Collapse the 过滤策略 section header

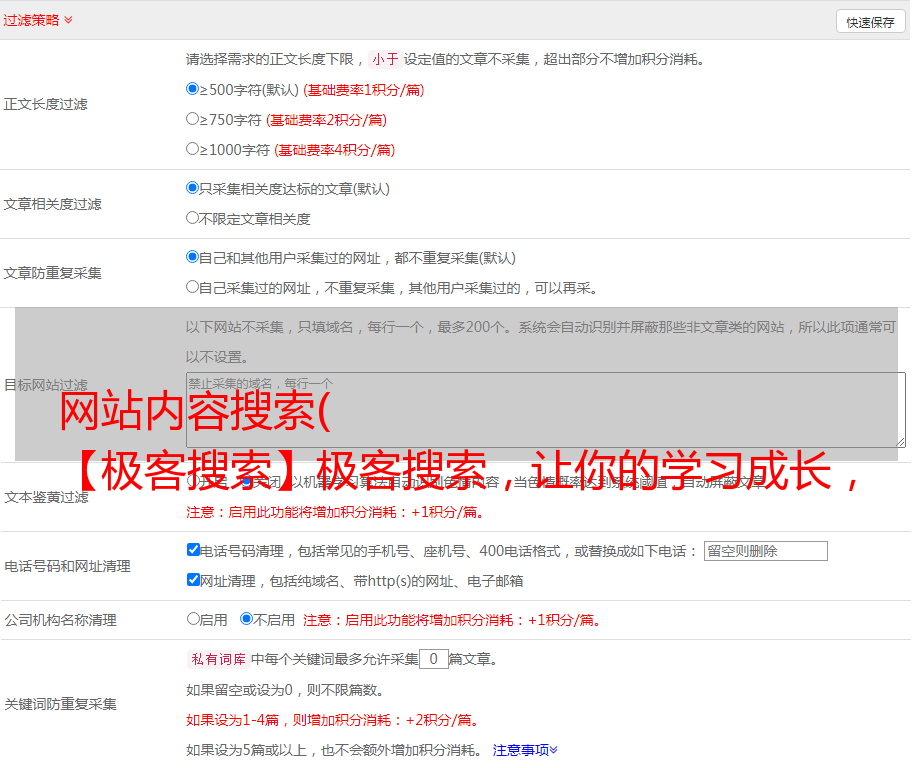tap(38, 20)
